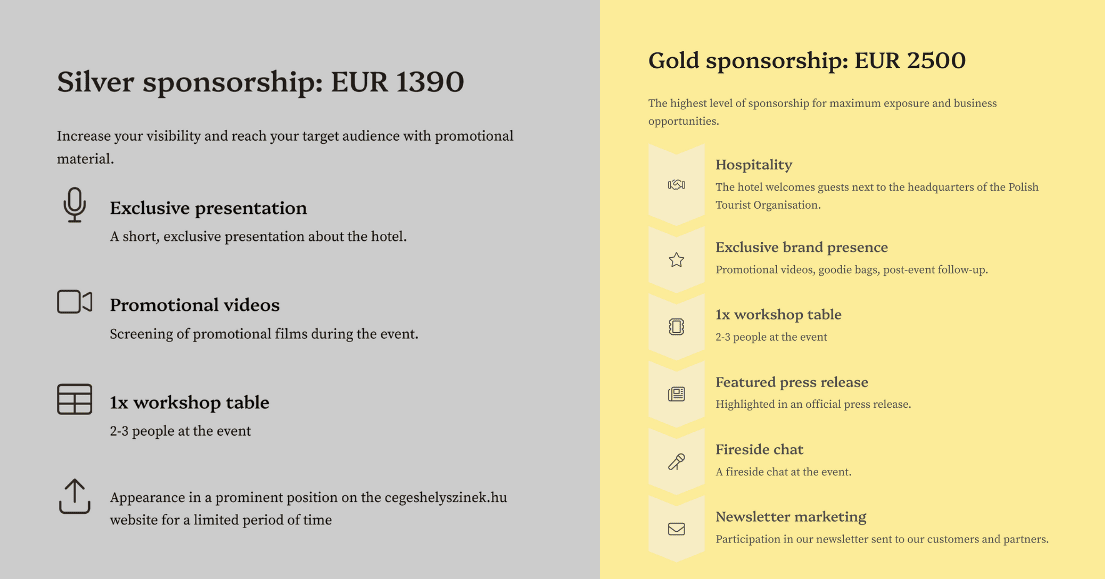Click the cegeshelyszinek.hu website text
This screenshot has height=579, width=1105.
pyautogui.click(x=445, y=498)
